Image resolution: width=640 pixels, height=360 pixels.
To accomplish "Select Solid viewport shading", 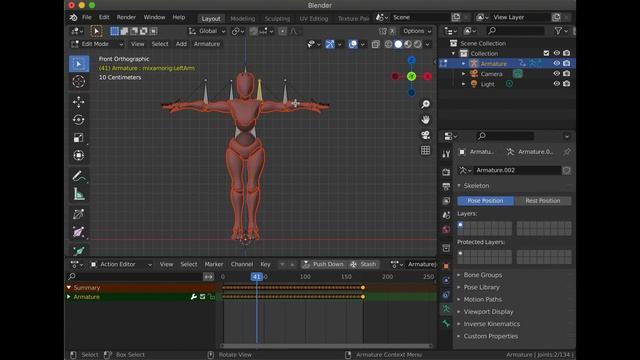I will click(x=398, y=44).
